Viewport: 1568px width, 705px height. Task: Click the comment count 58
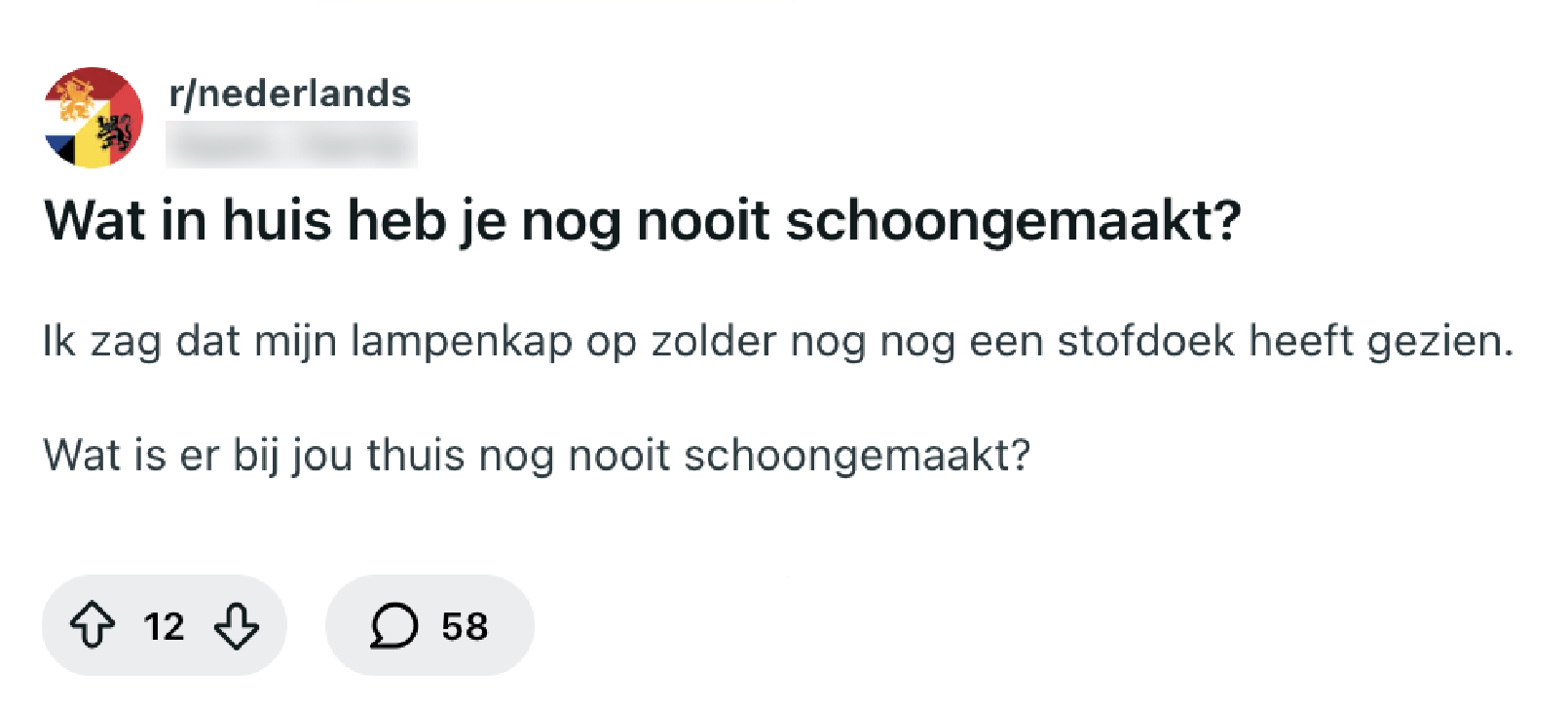tap(465, 626)
